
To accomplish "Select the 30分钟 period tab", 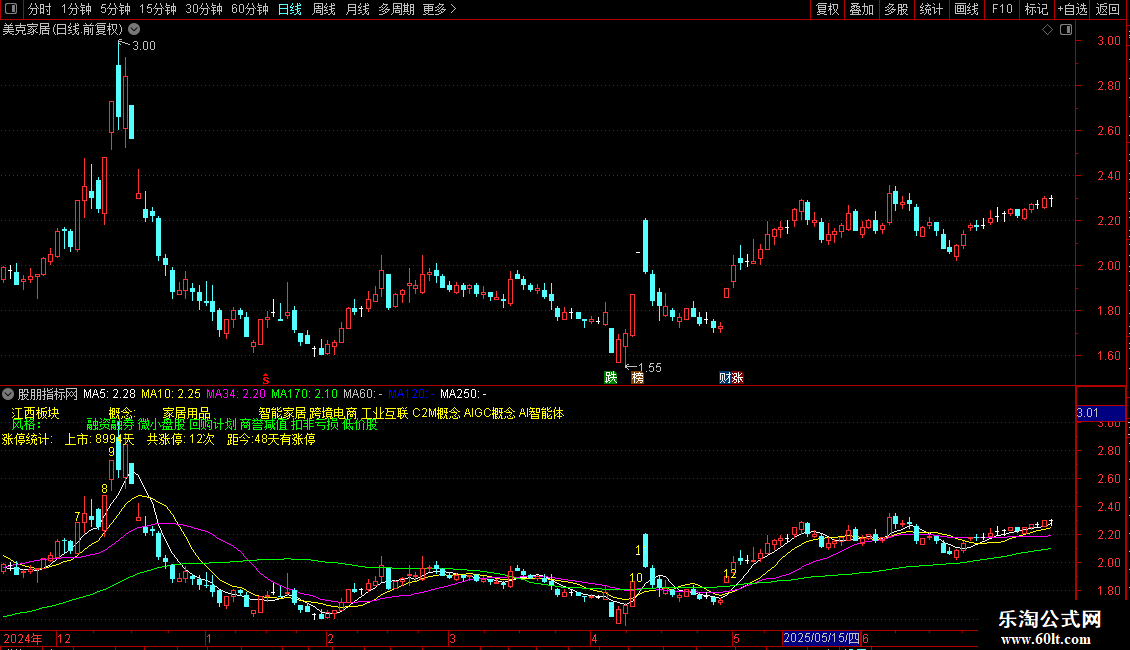I will tap(204, 9).
